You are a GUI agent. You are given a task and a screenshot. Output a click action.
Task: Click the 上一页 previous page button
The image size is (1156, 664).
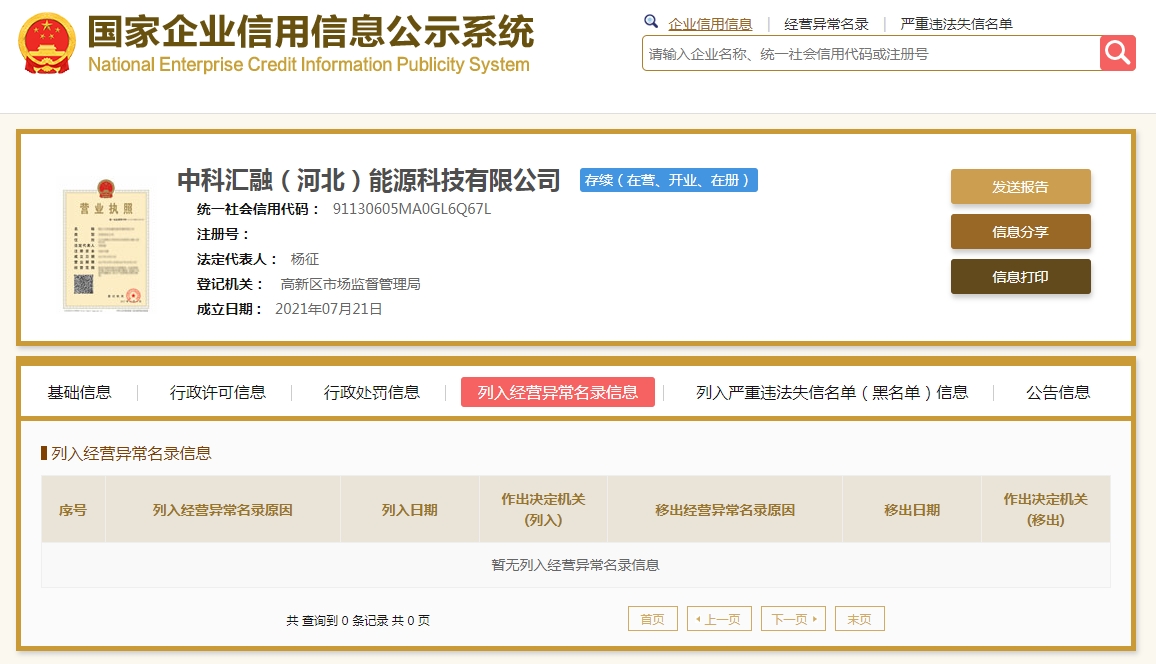pyautogui.click(x=719, y=619)
